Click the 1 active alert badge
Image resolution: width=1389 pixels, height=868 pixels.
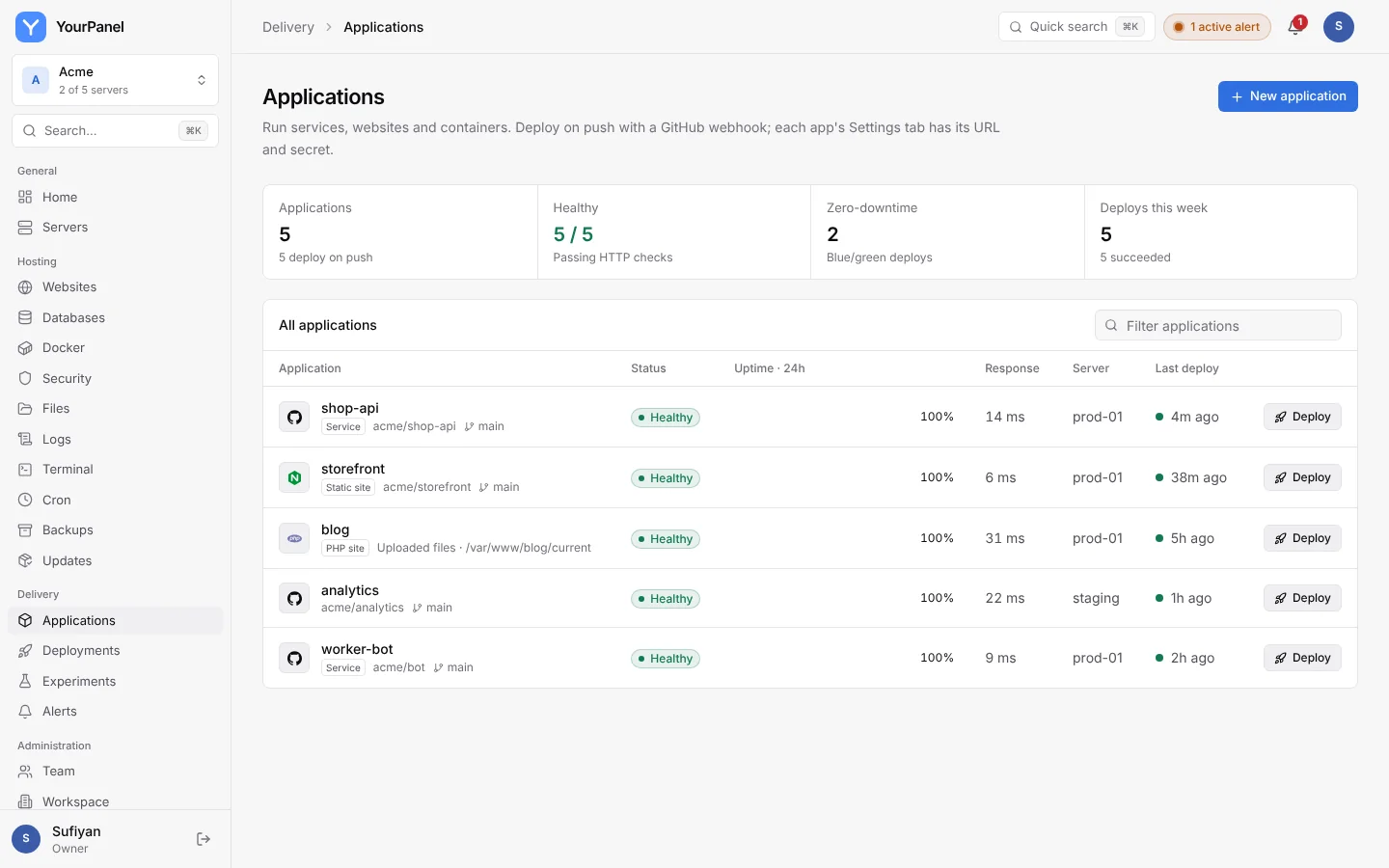click(1217, 27)
